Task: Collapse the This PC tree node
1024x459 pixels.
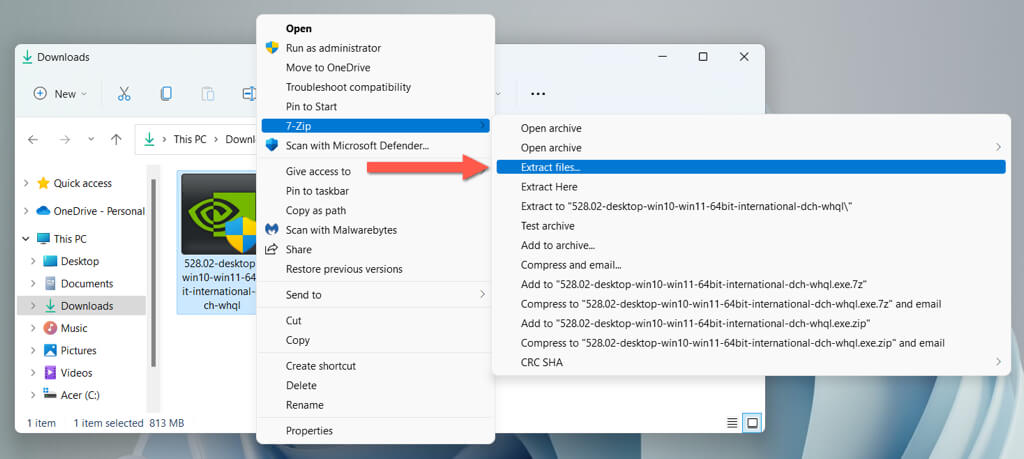Action: 26,239
